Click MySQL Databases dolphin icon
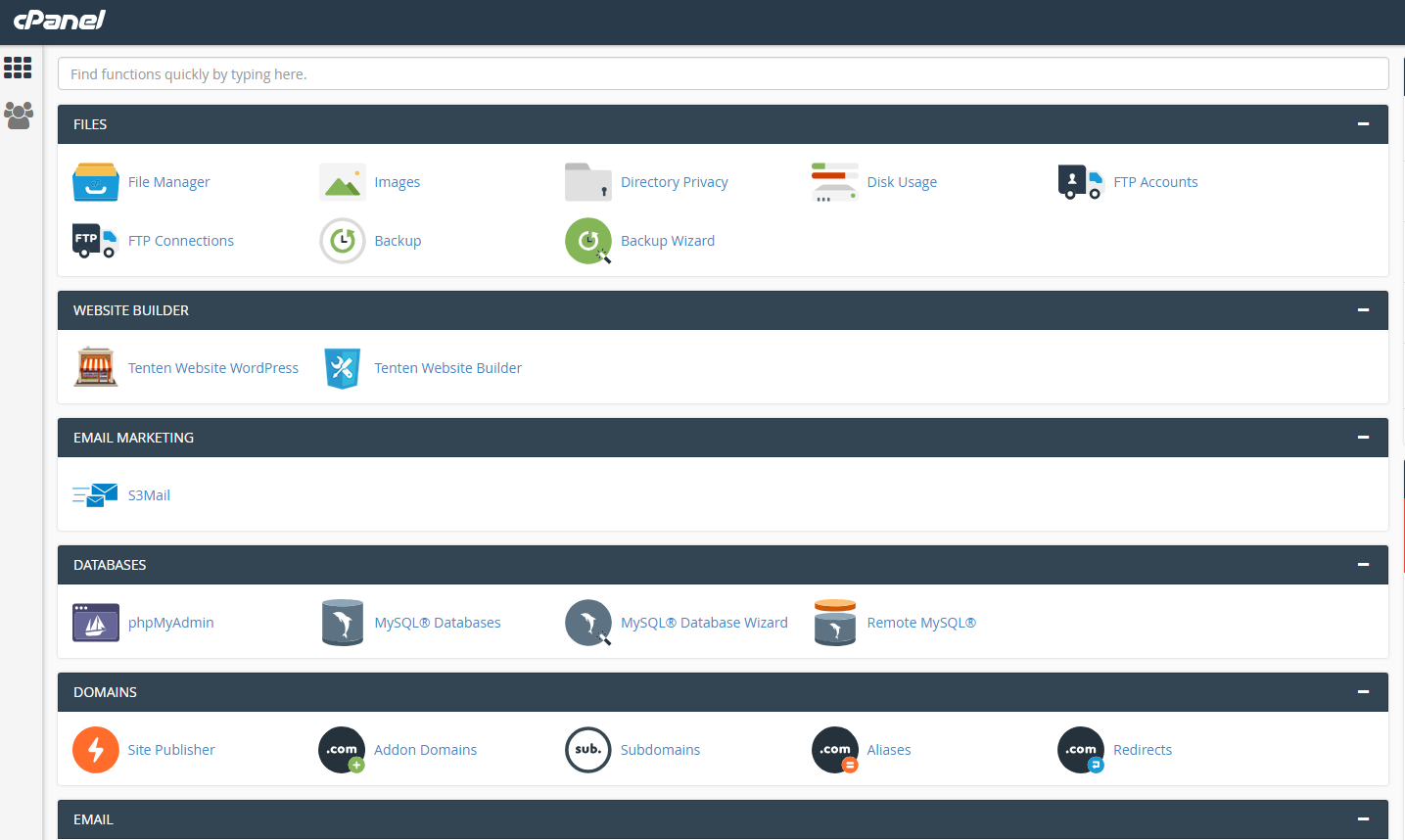This screenshot has height=840, width=1405. [x=343, y=623]
